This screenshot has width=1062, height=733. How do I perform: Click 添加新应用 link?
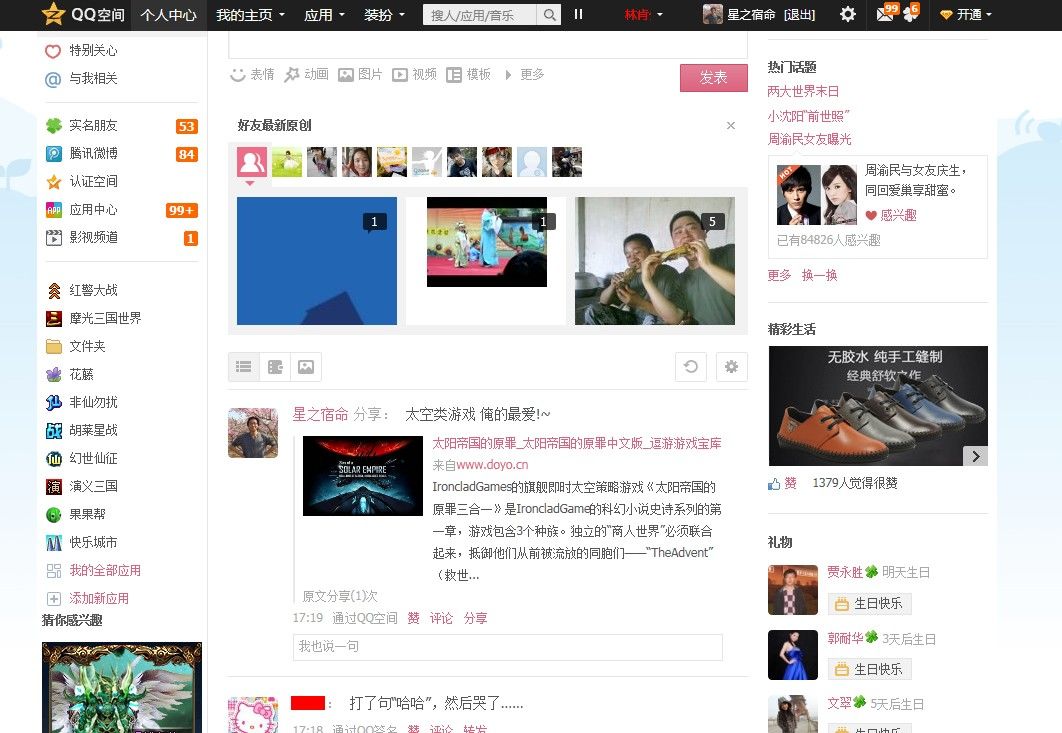click(x=99, y=598)
